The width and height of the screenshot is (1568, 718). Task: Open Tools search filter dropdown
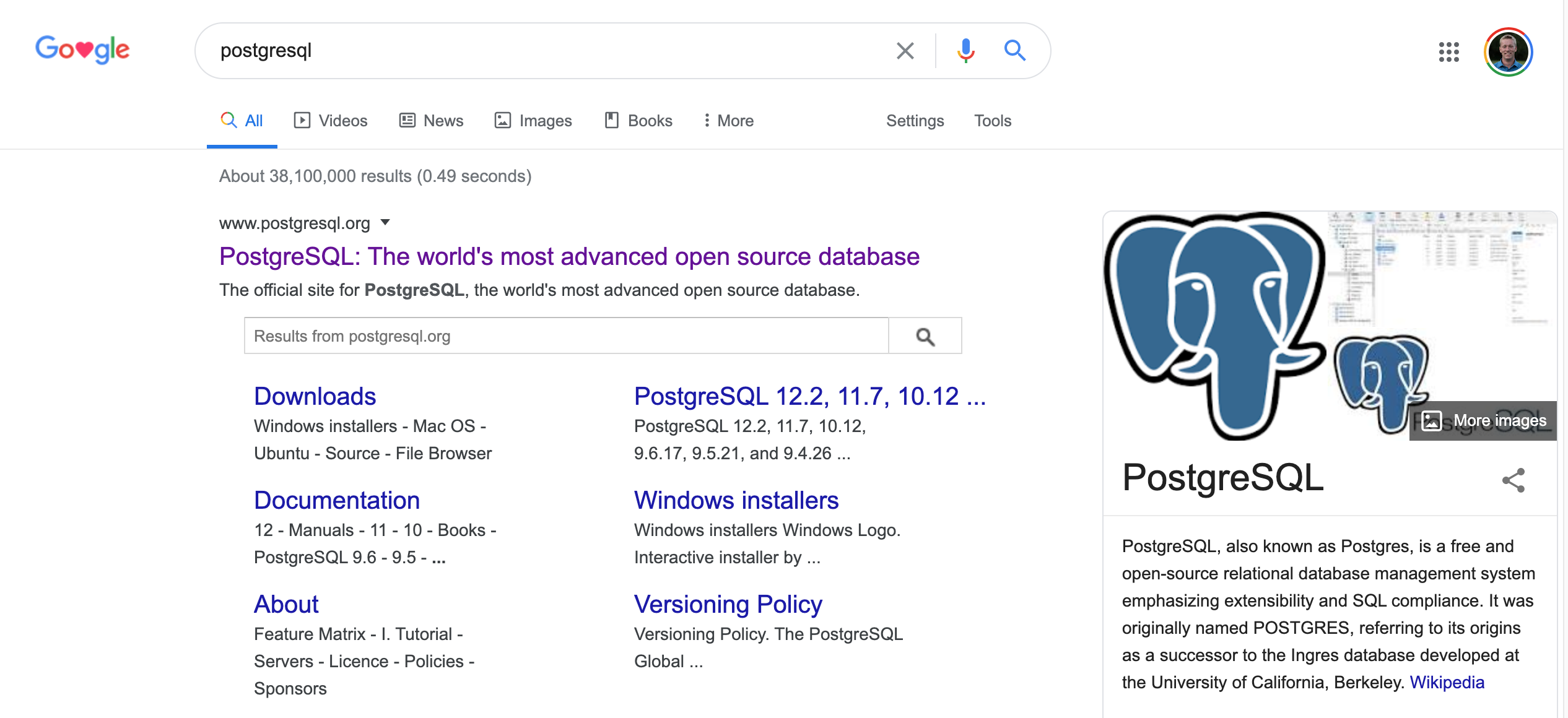pos(992,121)
